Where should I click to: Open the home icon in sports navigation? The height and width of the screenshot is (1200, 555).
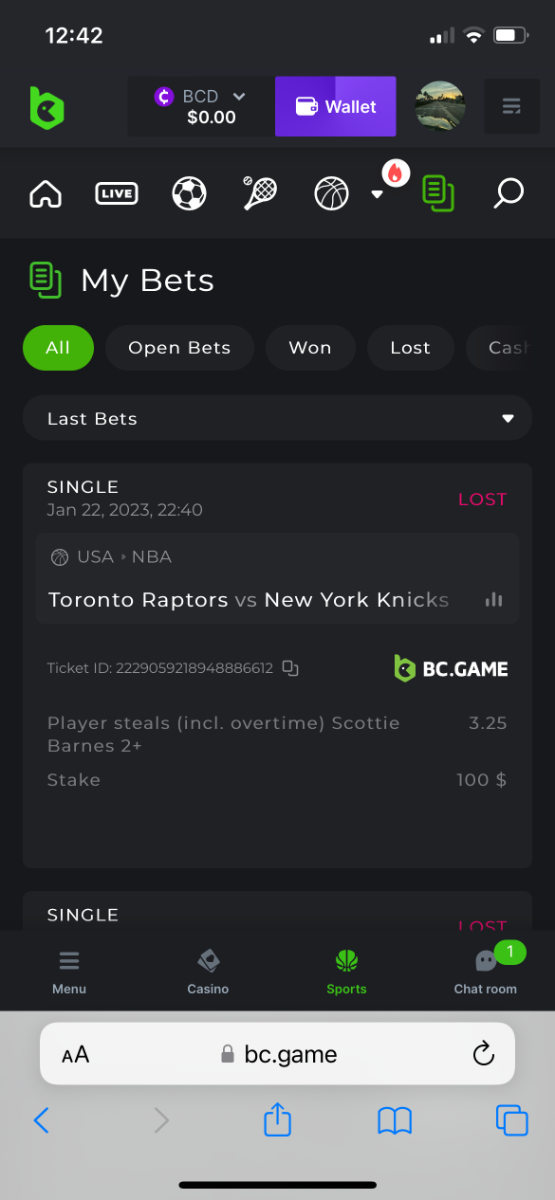click(x=46, y=194)
